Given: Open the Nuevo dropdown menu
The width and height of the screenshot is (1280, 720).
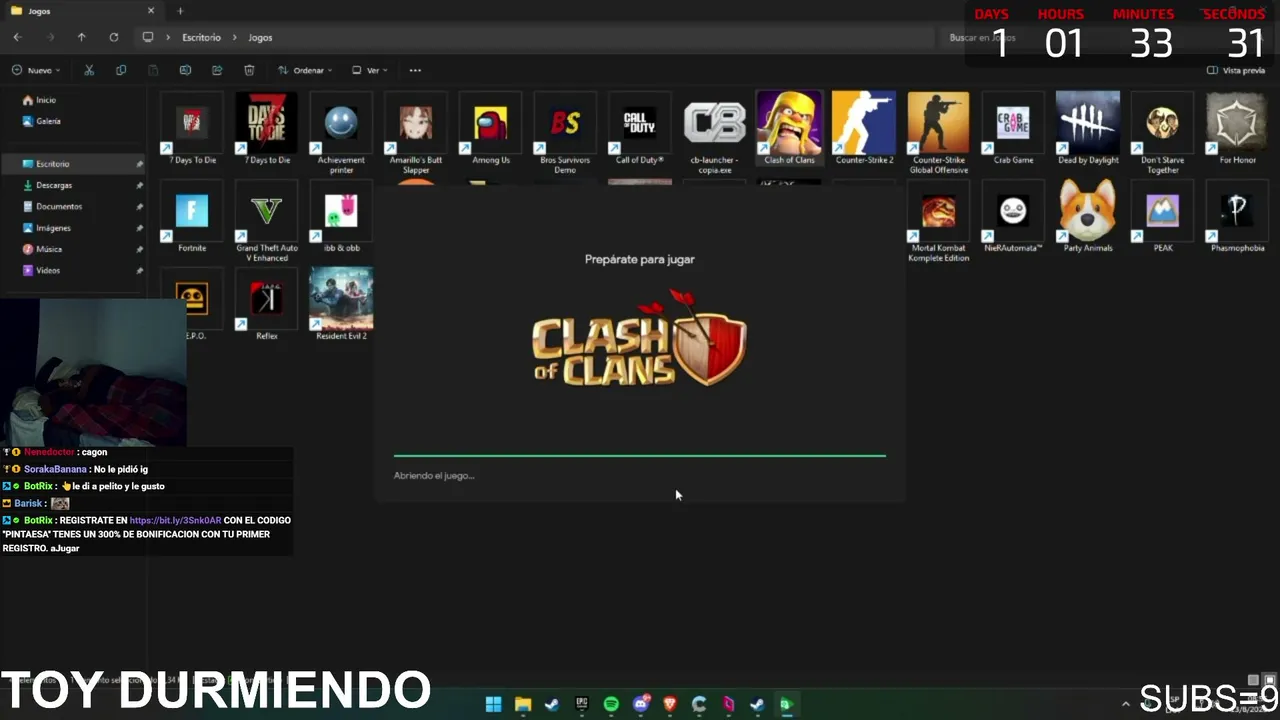Looking at the screenshot, I should pos(37,70).
